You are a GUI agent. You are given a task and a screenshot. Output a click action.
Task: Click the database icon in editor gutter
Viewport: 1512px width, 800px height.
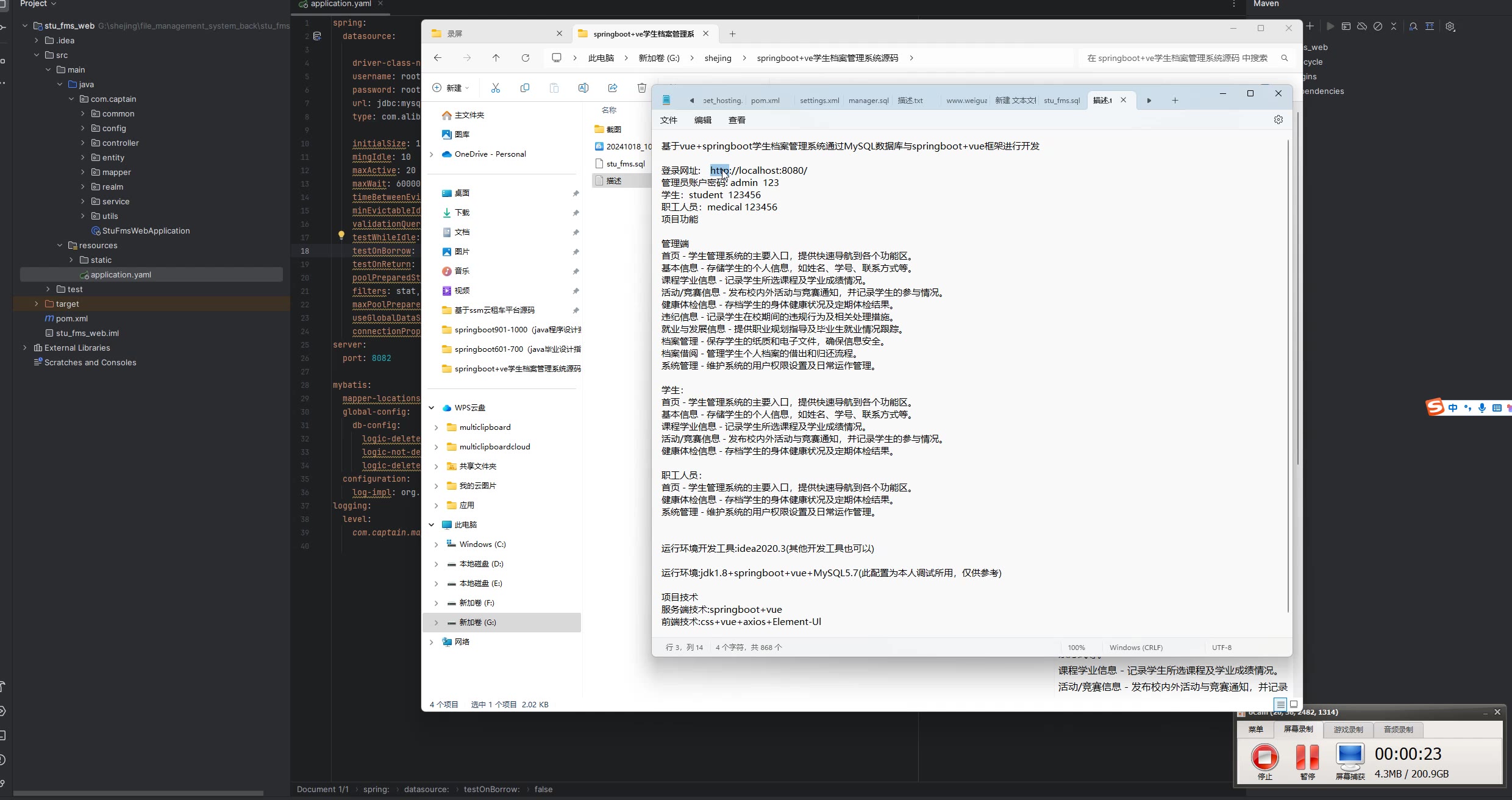(x=317, y=36)
